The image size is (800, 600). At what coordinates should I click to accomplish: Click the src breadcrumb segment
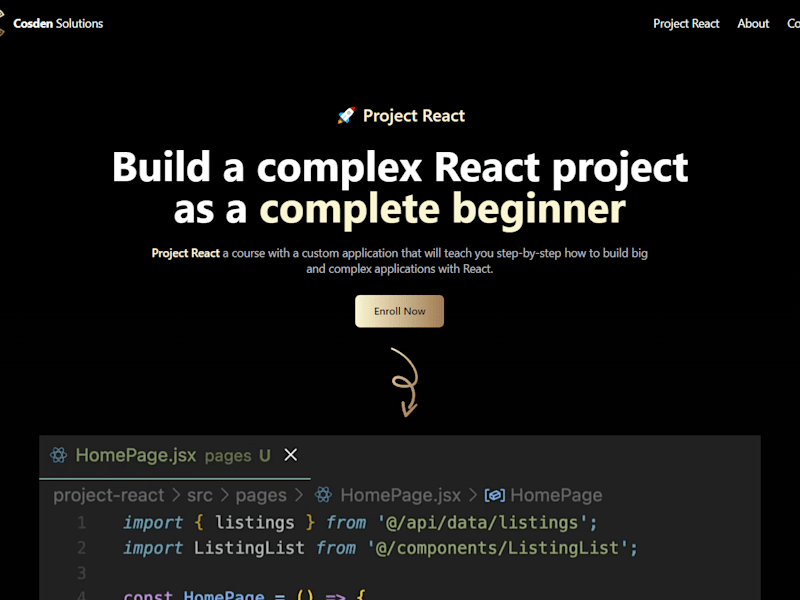click(199, 495)
